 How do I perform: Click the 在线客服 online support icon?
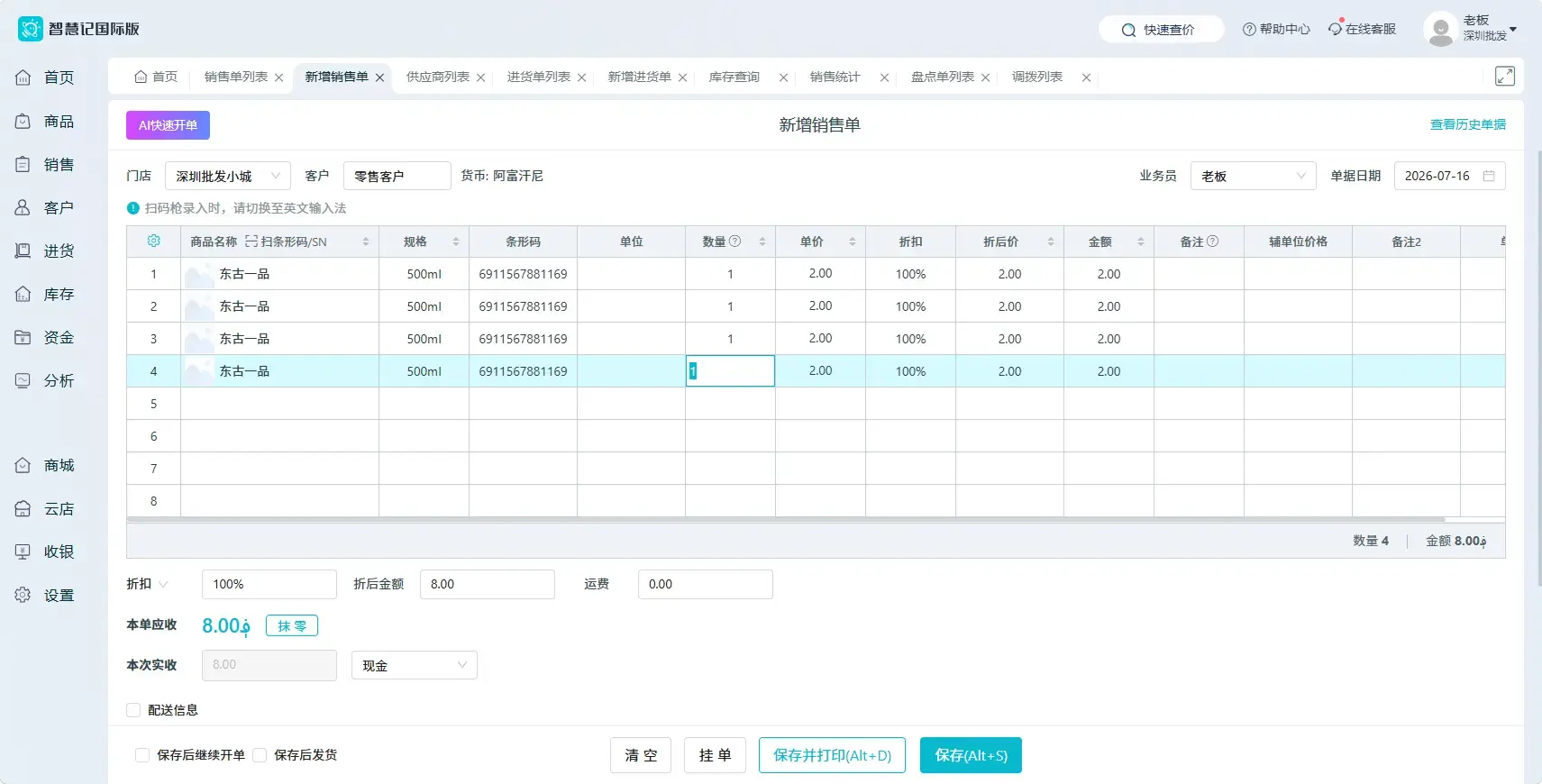(x=1336, y=29)
